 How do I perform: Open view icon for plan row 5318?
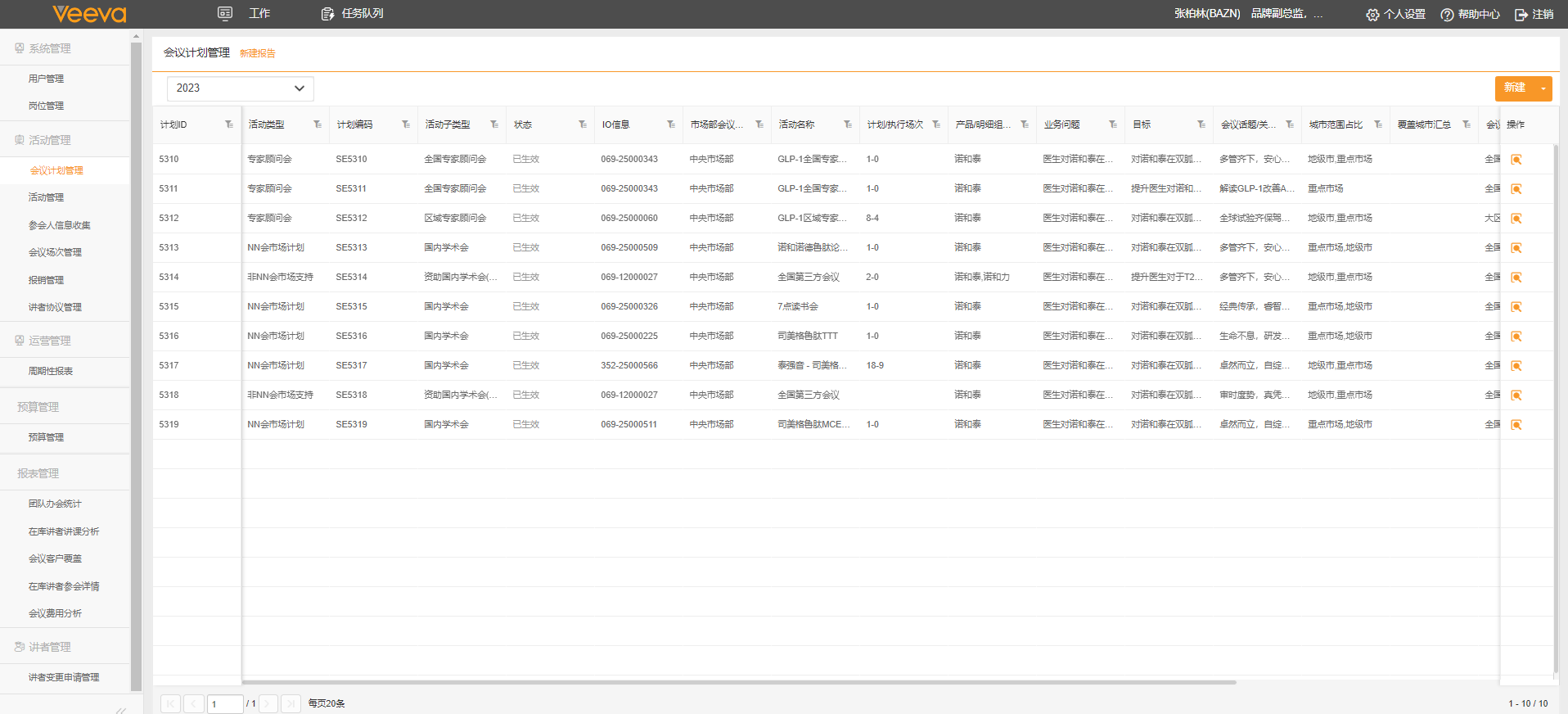[x=1516, y=395]
